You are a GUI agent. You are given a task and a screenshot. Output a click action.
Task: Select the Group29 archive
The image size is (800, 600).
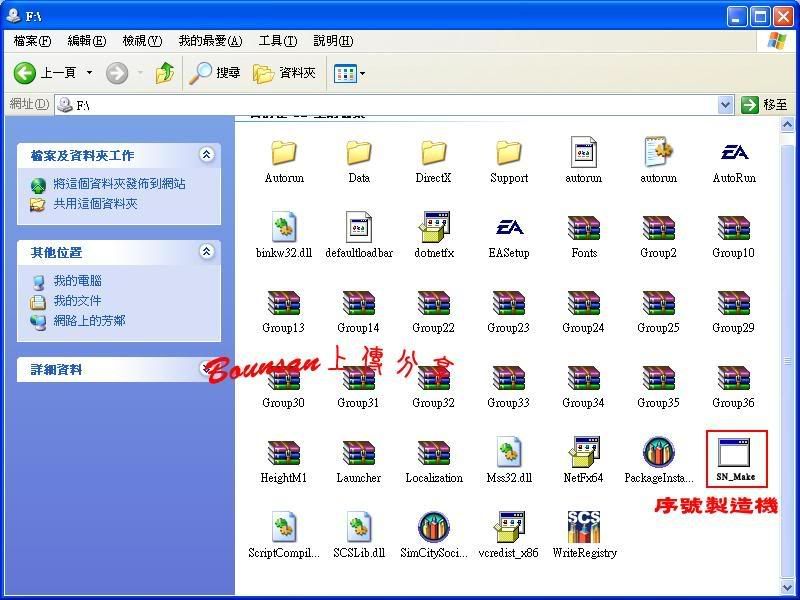point(734,311)
